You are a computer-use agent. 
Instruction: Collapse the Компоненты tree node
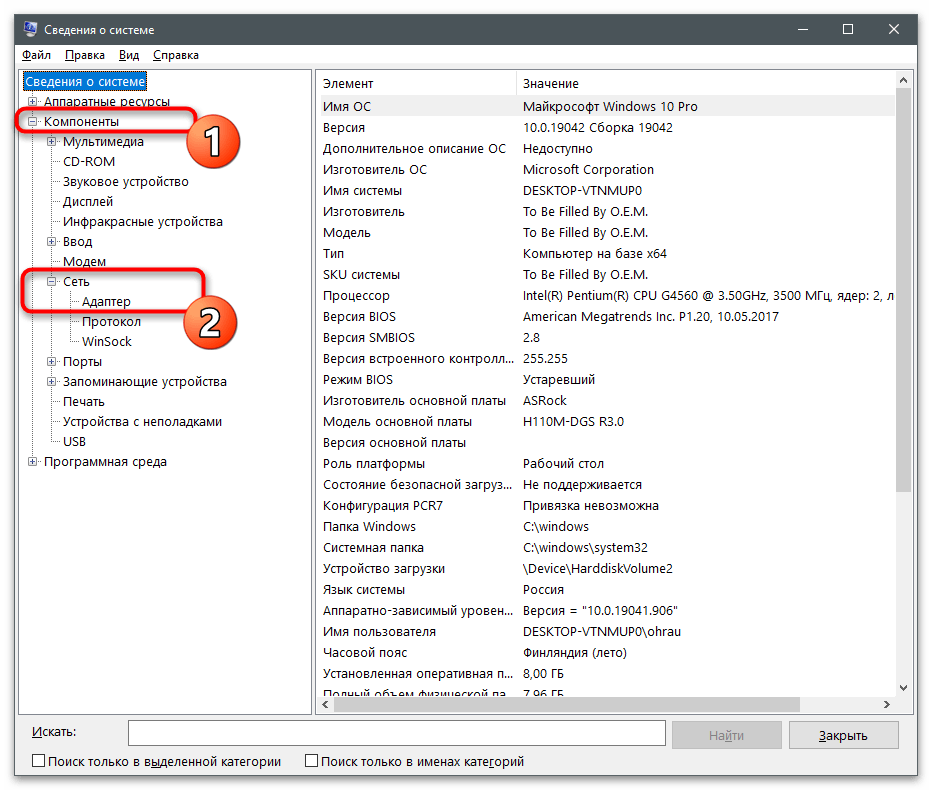(x=33, y=122)
